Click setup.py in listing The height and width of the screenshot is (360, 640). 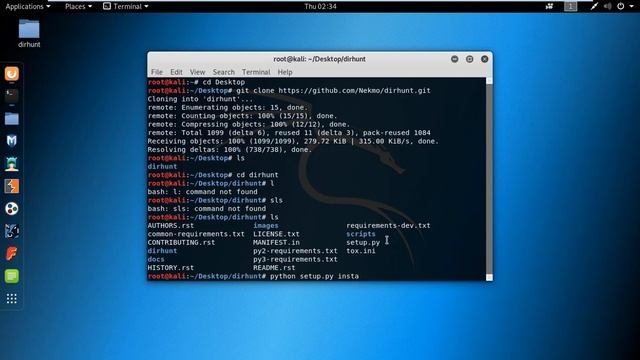coord(363,242)
